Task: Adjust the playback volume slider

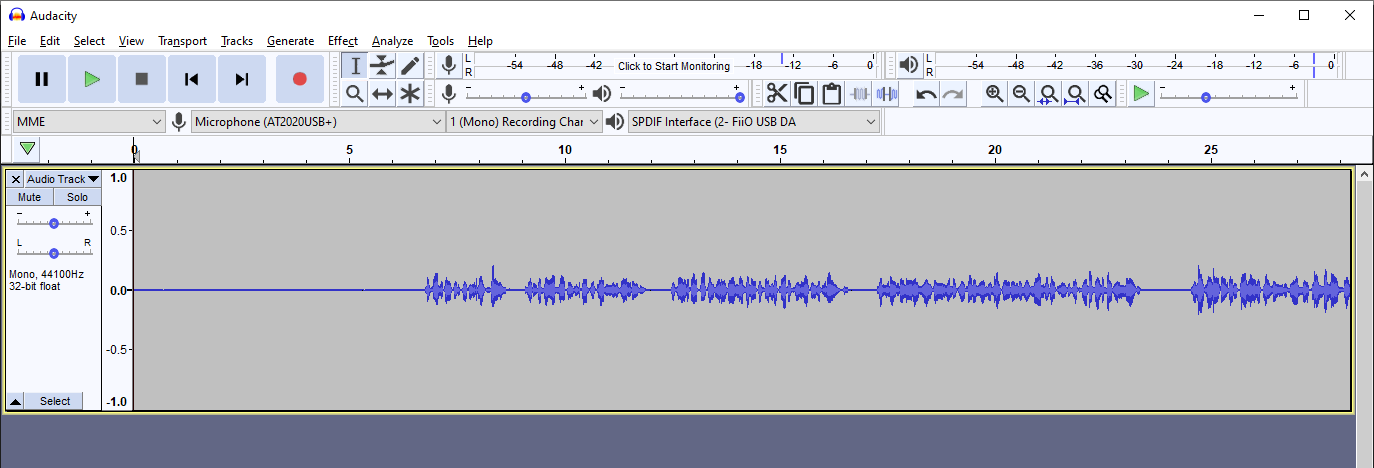Action: [x=681, y=97]
